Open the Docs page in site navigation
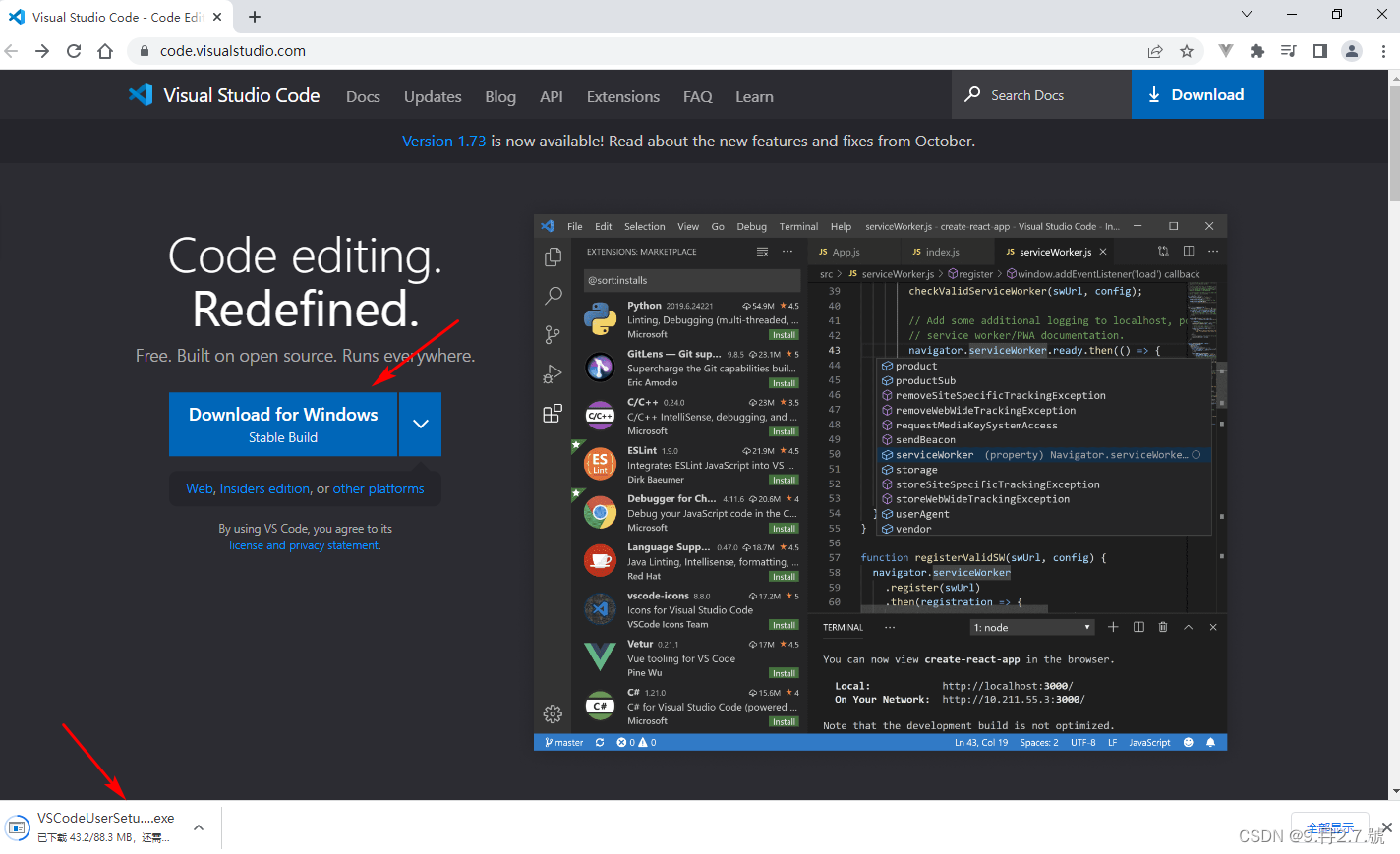This screenshot has height=854, width=1400. click(x=363, y=96)
